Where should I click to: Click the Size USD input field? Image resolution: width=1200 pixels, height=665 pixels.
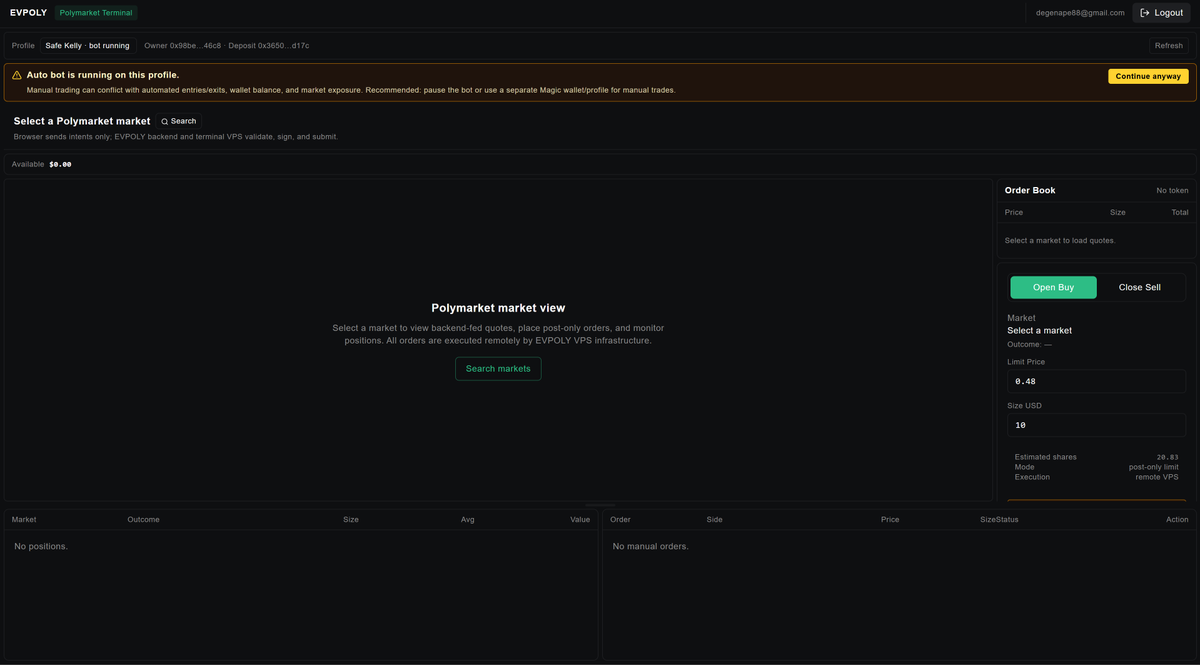(1096, 425)
